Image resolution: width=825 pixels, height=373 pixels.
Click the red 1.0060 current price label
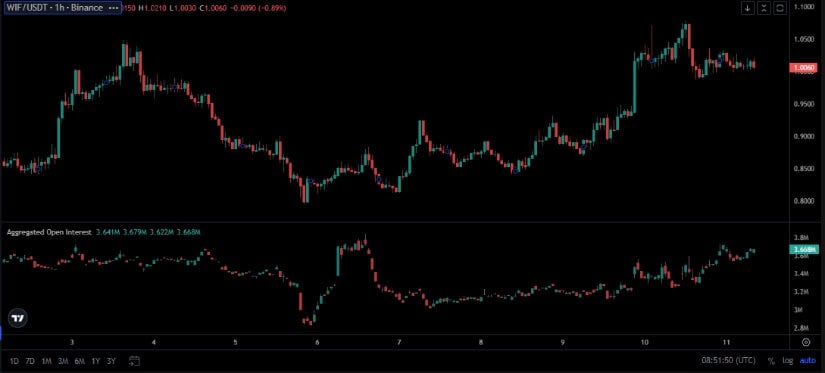tap(803, 67)
